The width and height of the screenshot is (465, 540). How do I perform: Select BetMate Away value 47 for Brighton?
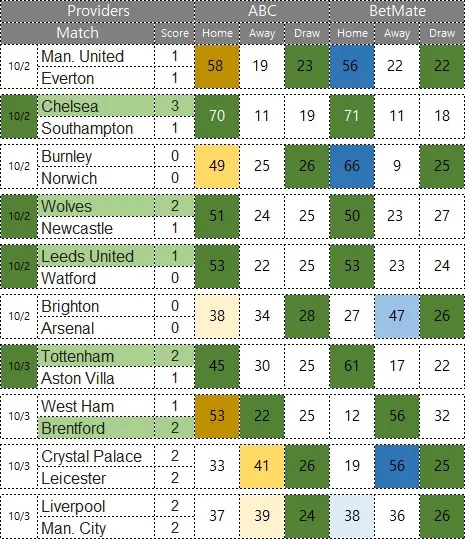click(x=397, y=316)
